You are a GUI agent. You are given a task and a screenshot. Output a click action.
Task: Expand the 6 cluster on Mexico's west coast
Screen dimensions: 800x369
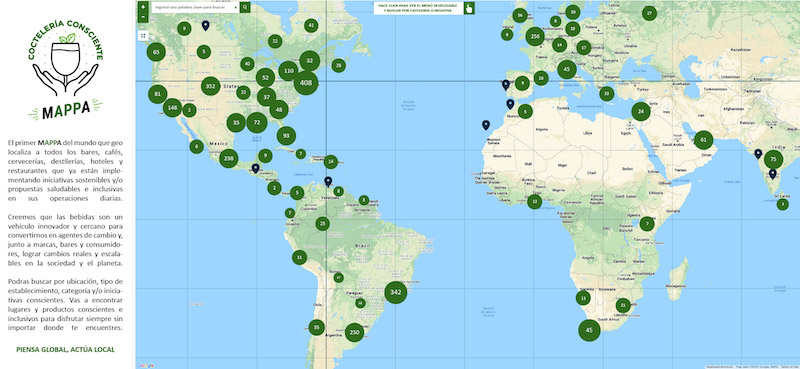point(196,146)
